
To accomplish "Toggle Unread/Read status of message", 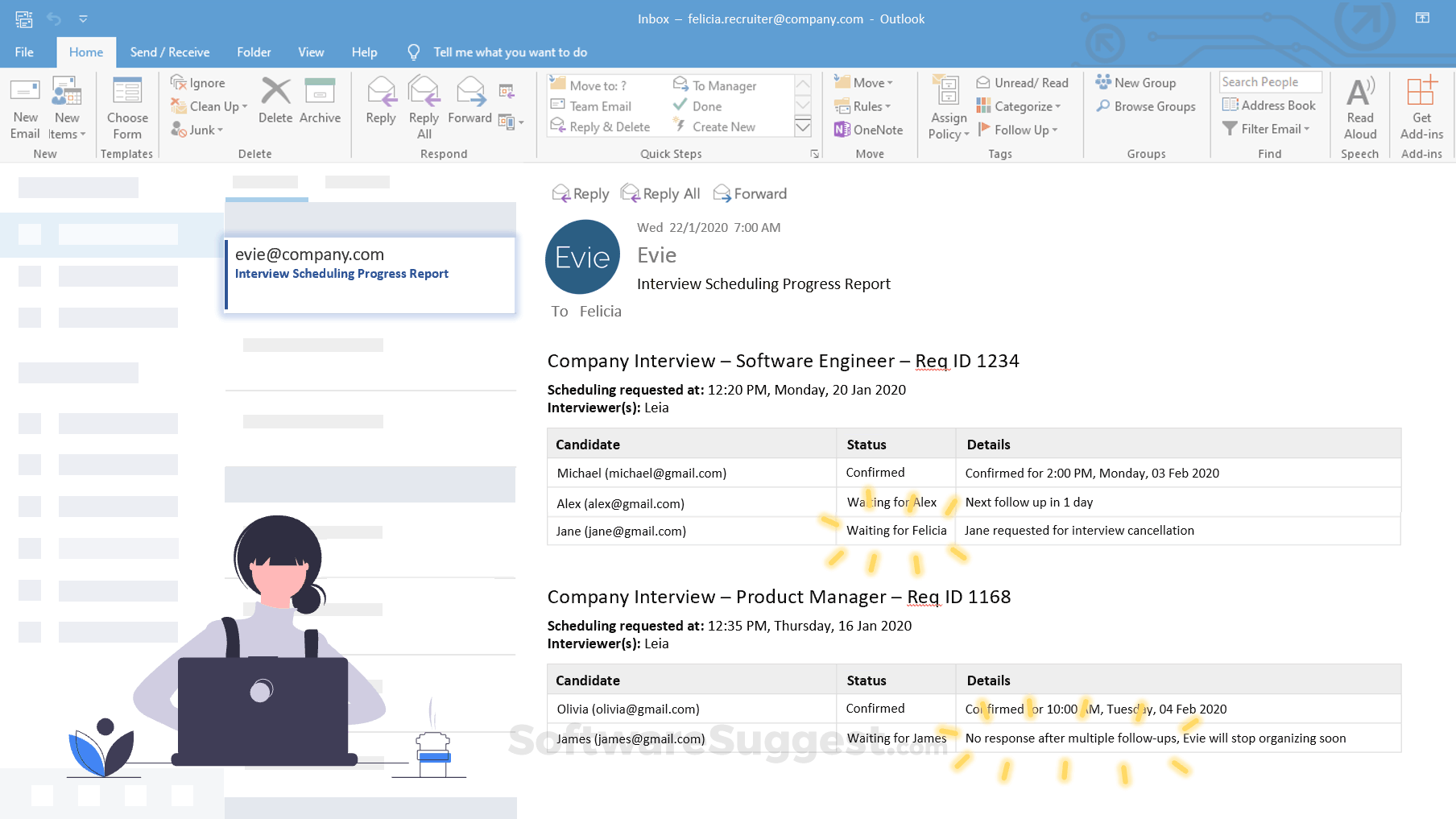I will 1022,83.
